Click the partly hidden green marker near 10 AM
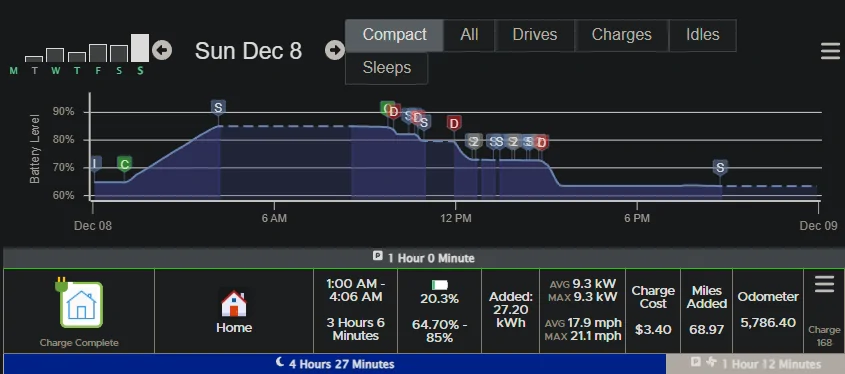This screenshot has height=374, width=845. click(x=385, y=108)
